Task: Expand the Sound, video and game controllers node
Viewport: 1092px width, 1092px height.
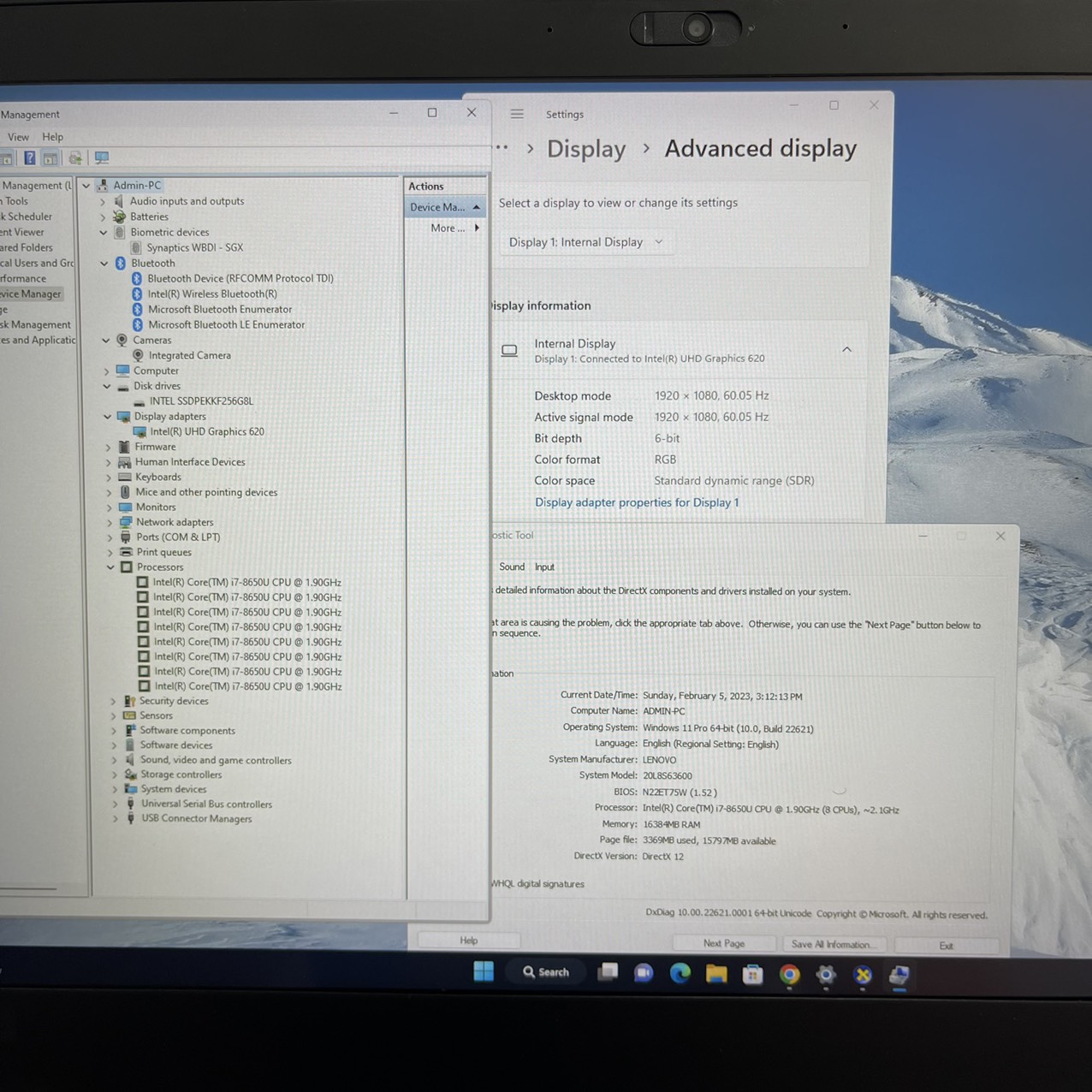Action: [x=114, y=760]
